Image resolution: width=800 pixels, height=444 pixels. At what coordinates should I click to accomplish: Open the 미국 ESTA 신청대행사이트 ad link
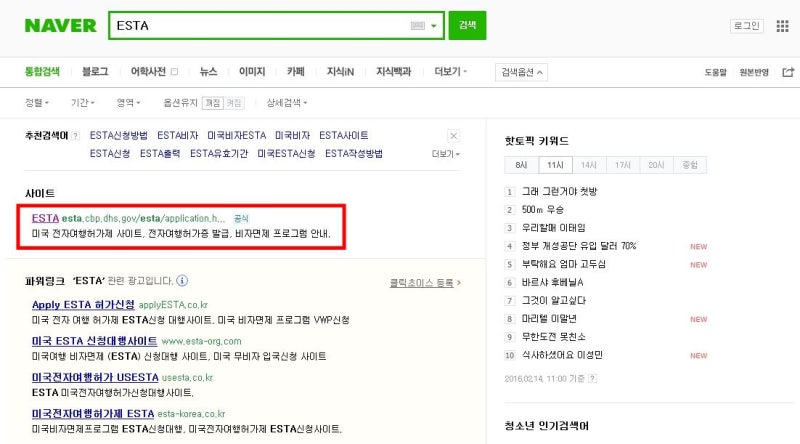tap(94, 341)
